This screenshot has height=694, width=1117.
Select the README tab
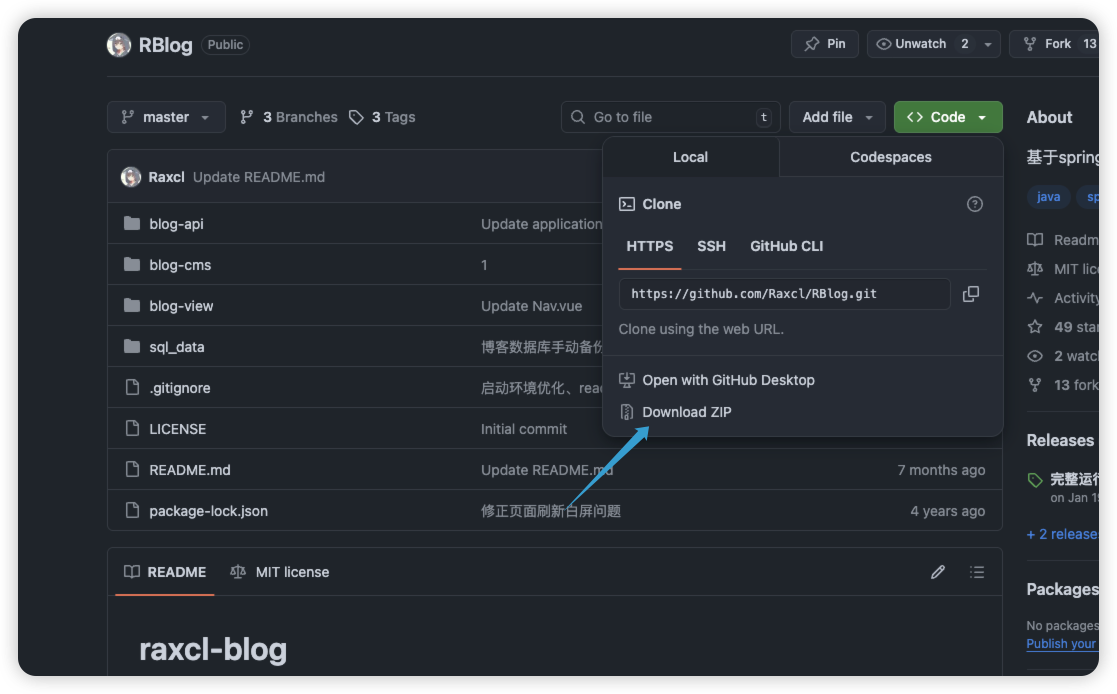pyautogui.click(x=165, y=572)
